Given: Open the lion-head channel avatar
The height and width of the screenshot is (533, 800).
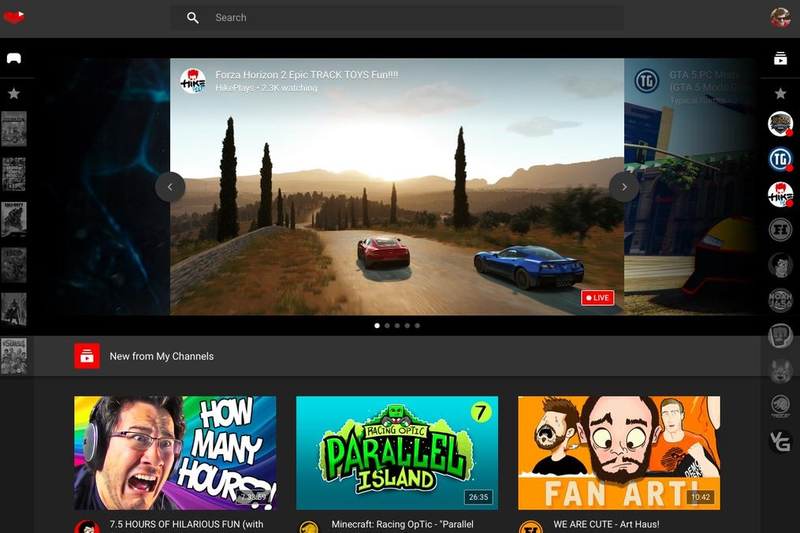Looking at the screenshot, I should pos(780,406).
